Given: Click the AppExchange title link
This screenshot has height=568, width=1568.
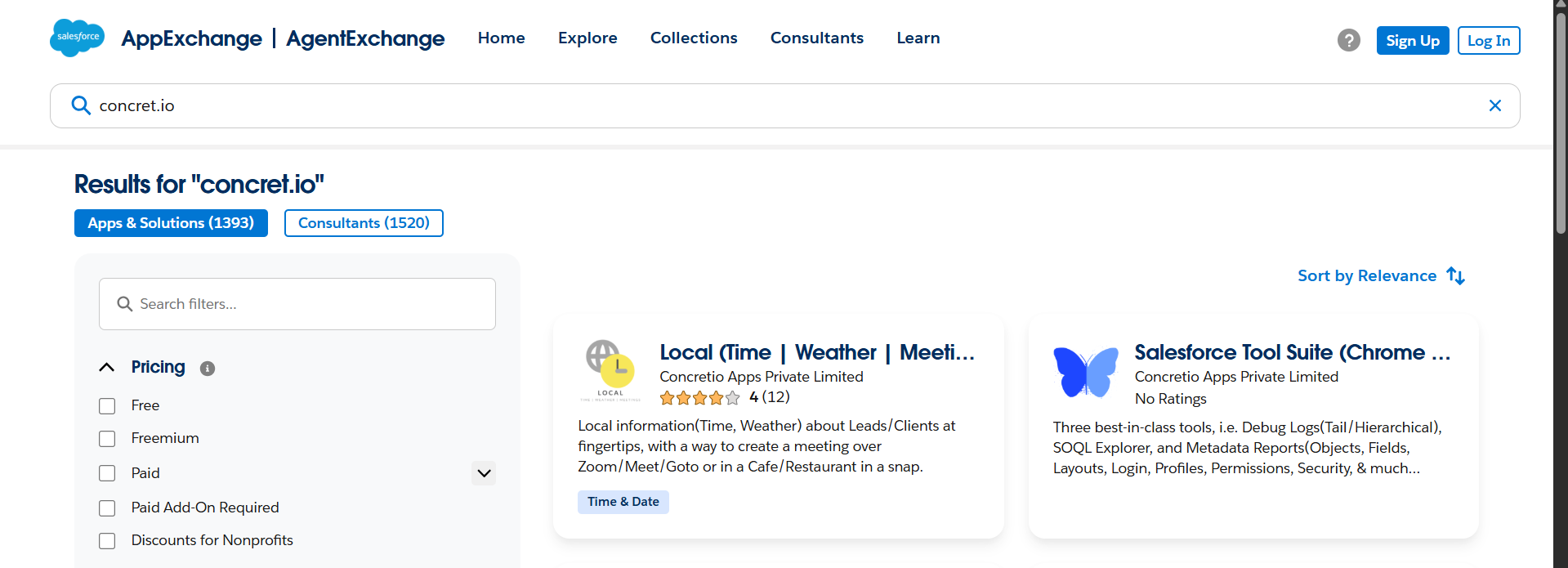Looking at the screenshot, I should (x=192, y=38).
